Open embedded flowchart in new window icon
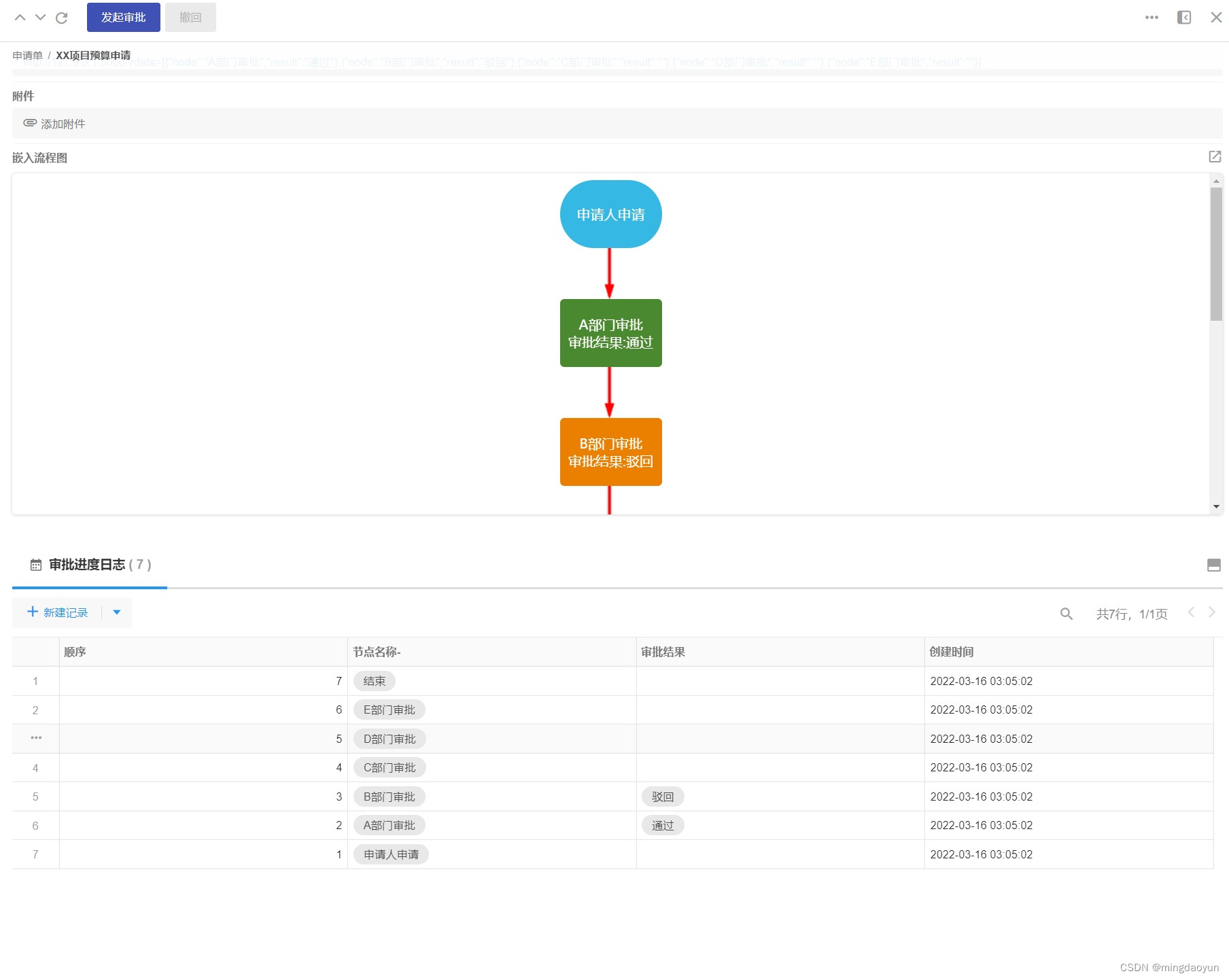Screen dimensions: 1229x980 [x=1215, y=157]
